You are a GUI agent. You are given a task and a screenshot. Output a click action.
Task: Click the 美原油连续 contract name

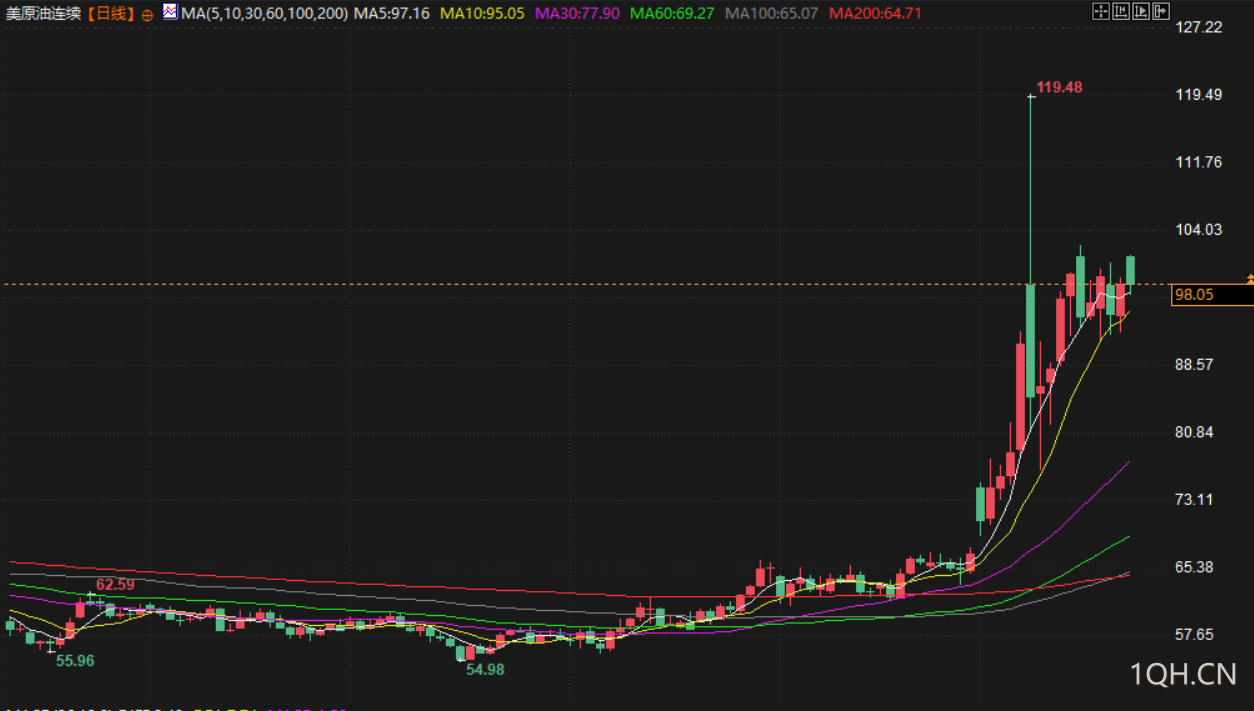[44, 14]
